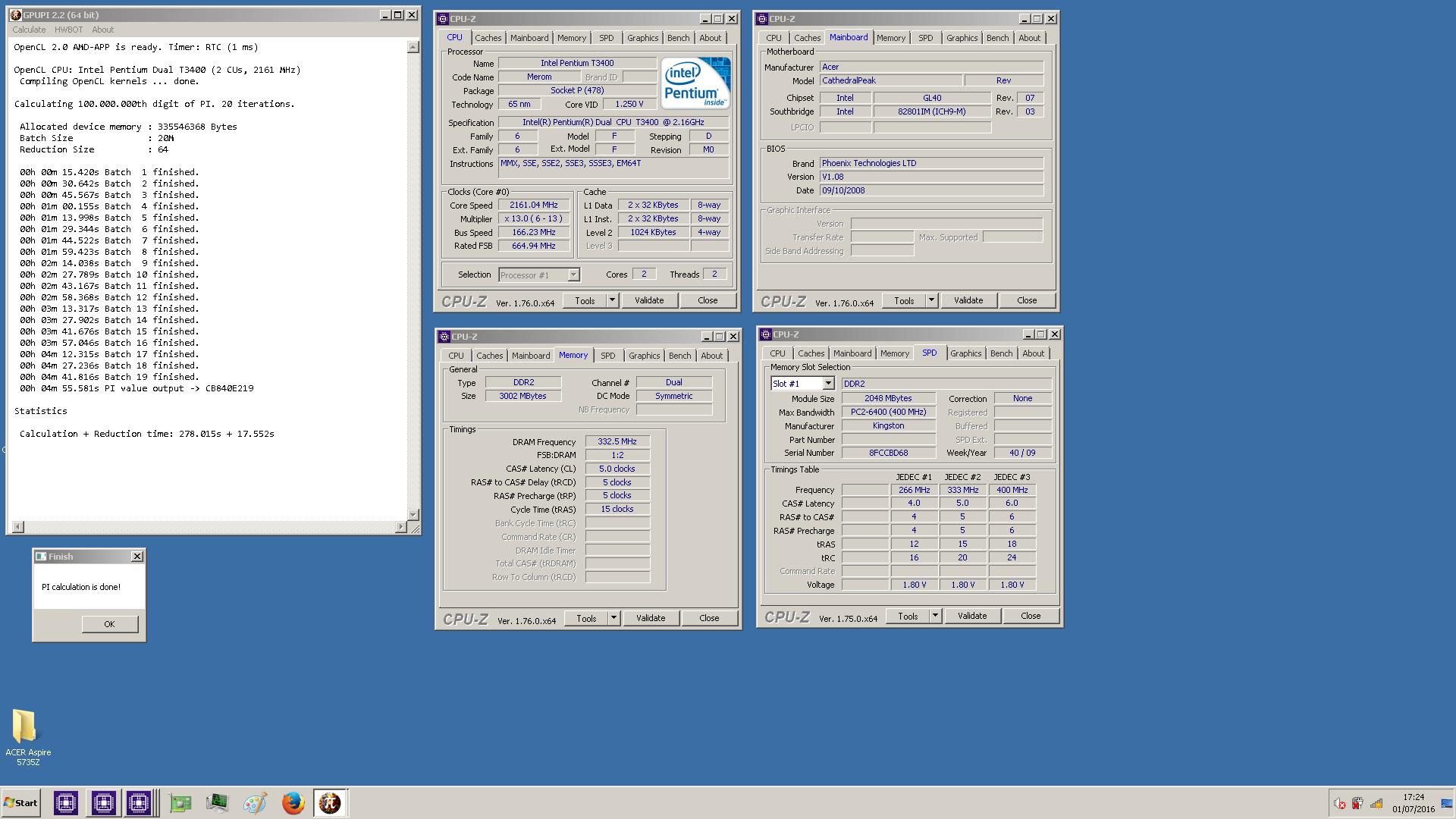Open Tools dropdown arrow in CPU tab window

click(612, 300)
